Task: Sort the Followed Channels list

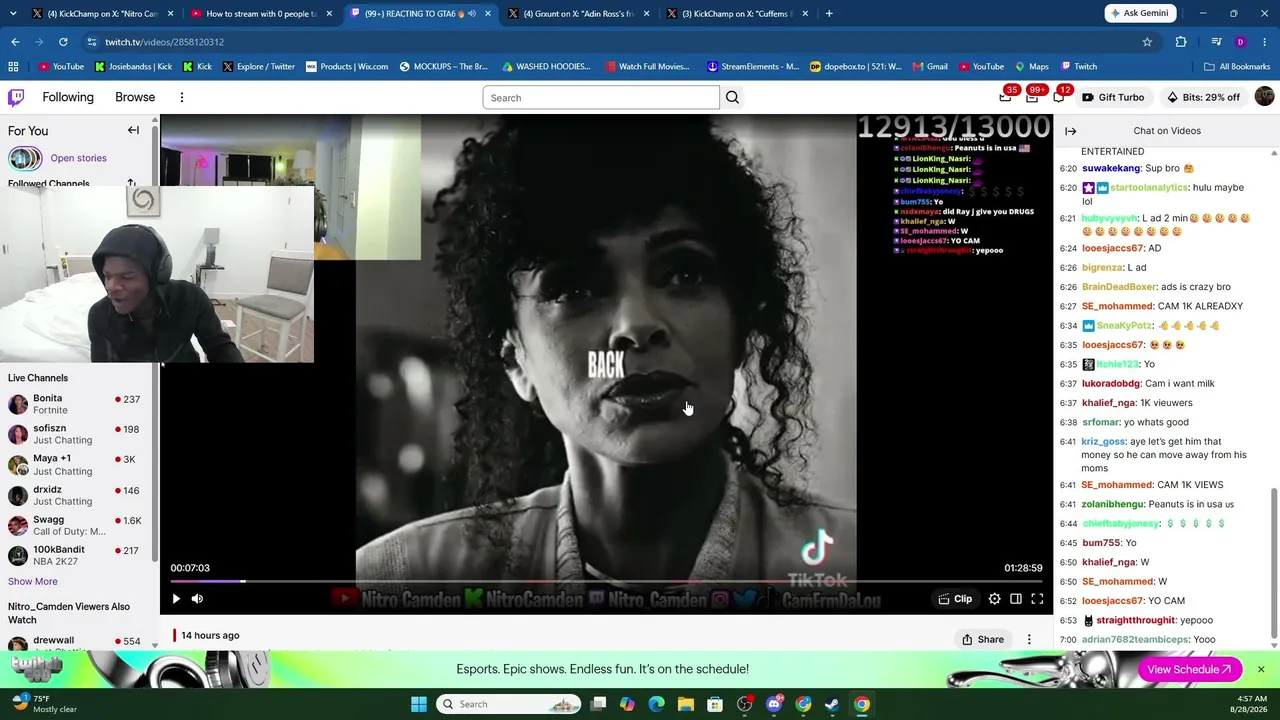Action: pyautogui.click(x=131, y=183)
